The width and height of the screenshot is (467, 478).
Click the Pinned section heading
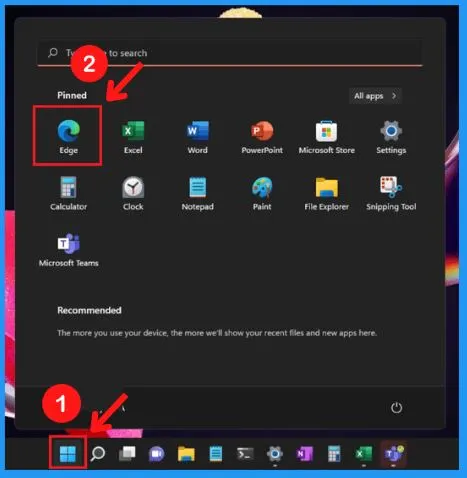click(x=72, y=95)
